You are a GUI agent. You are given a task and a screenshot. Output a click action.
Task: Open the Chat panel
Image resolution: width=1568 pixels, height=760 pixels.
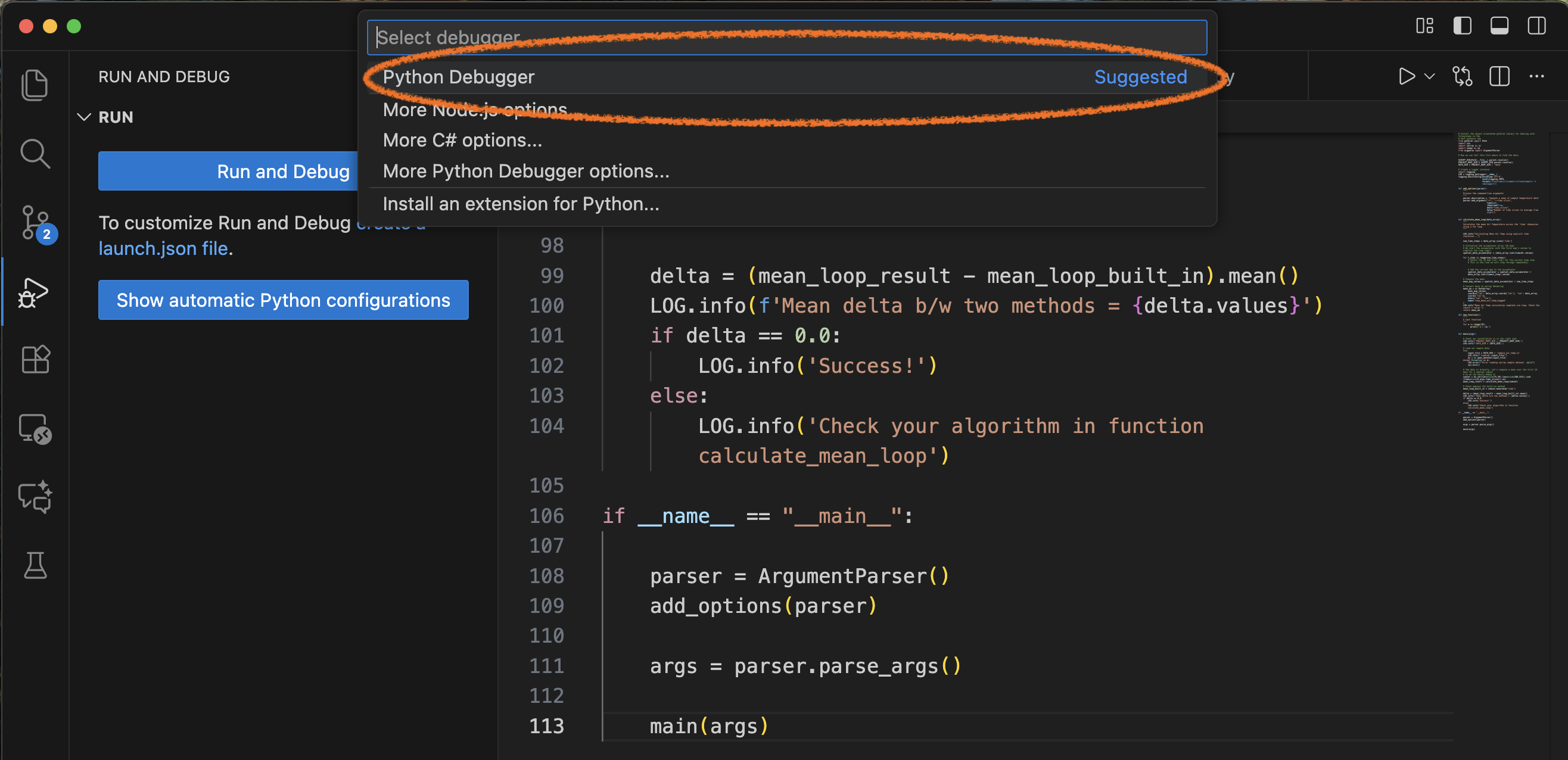tap(35, 497)
